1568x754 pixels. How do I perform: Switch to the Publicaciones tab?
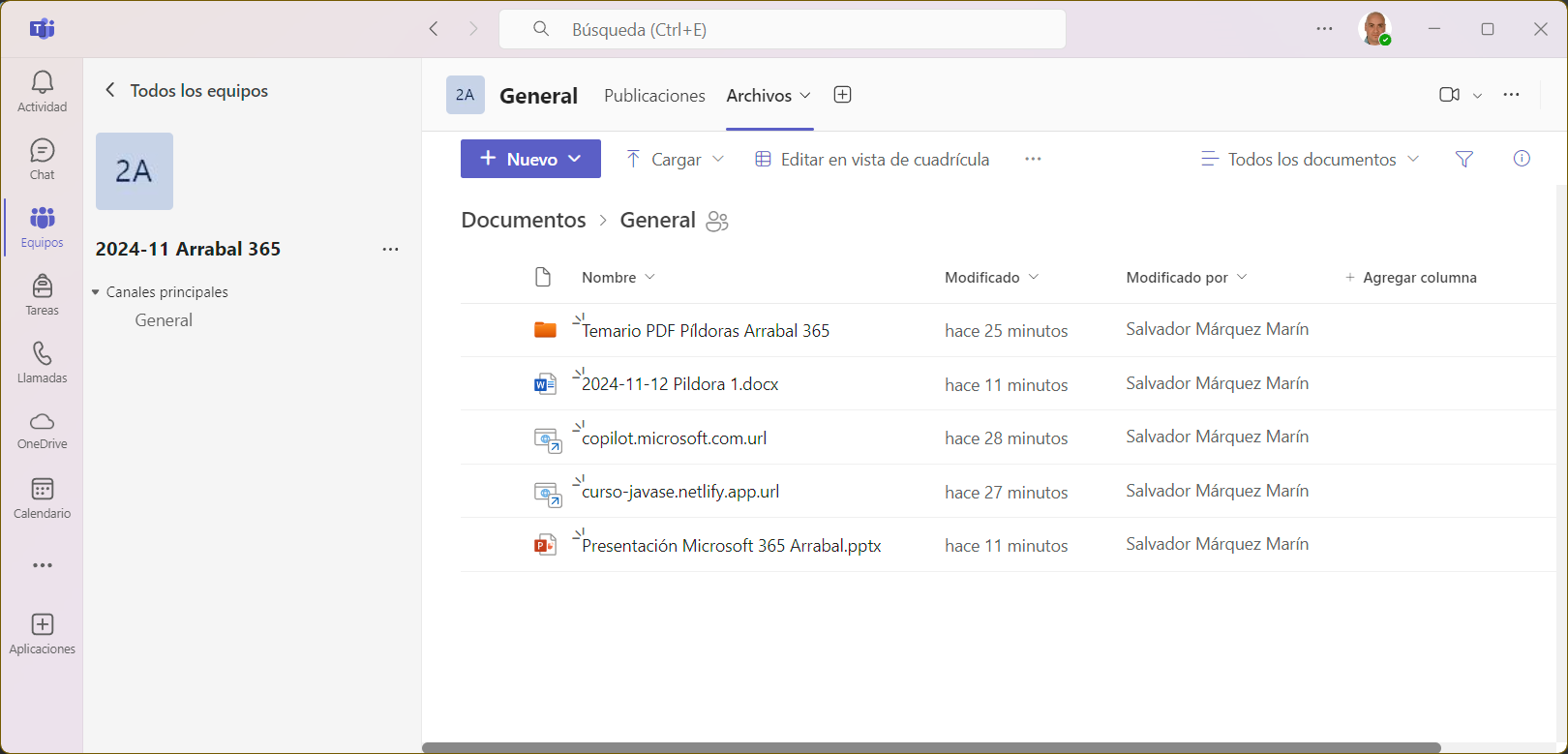tap(654, 95)
